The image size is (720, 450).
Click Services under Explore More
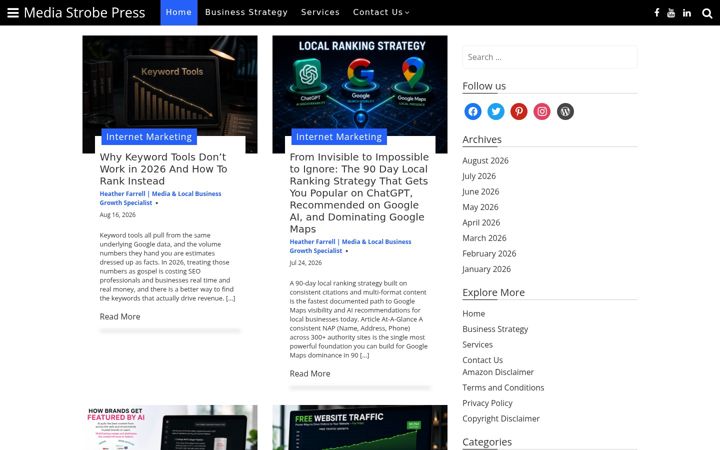click(478, 345)
